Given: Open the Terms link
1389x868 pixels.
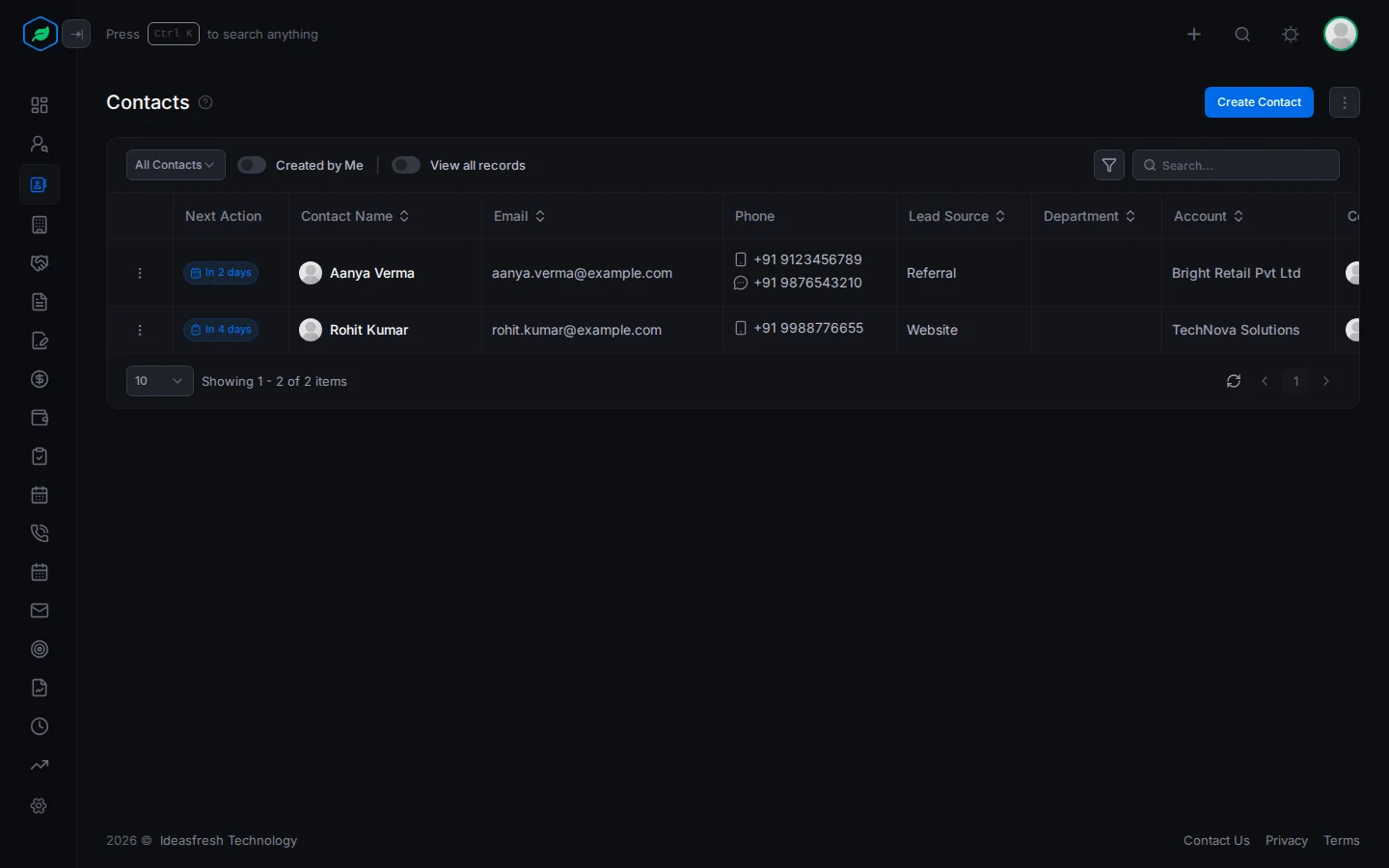Looking at the screenshot, I should point(1342,840).
